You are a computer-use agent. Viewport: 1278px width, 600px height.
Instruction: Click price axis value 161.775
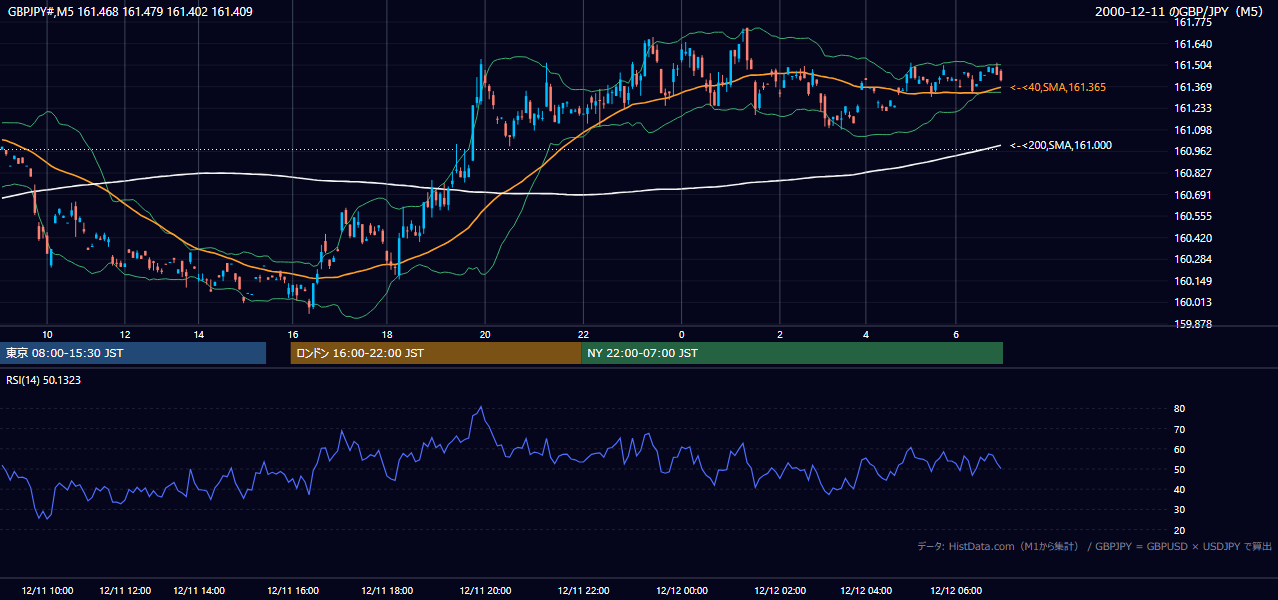coord(1194,23)
